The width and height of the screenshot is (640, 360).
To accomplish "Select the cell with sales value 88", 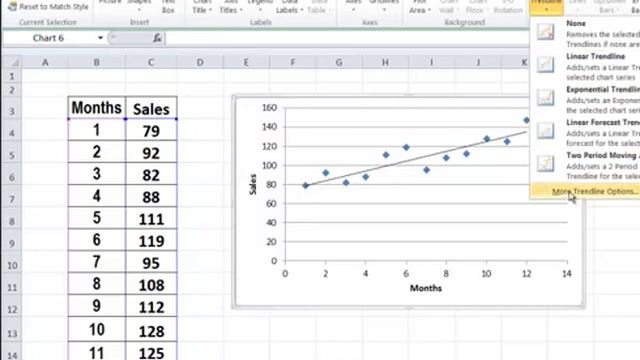I will 151,196.
